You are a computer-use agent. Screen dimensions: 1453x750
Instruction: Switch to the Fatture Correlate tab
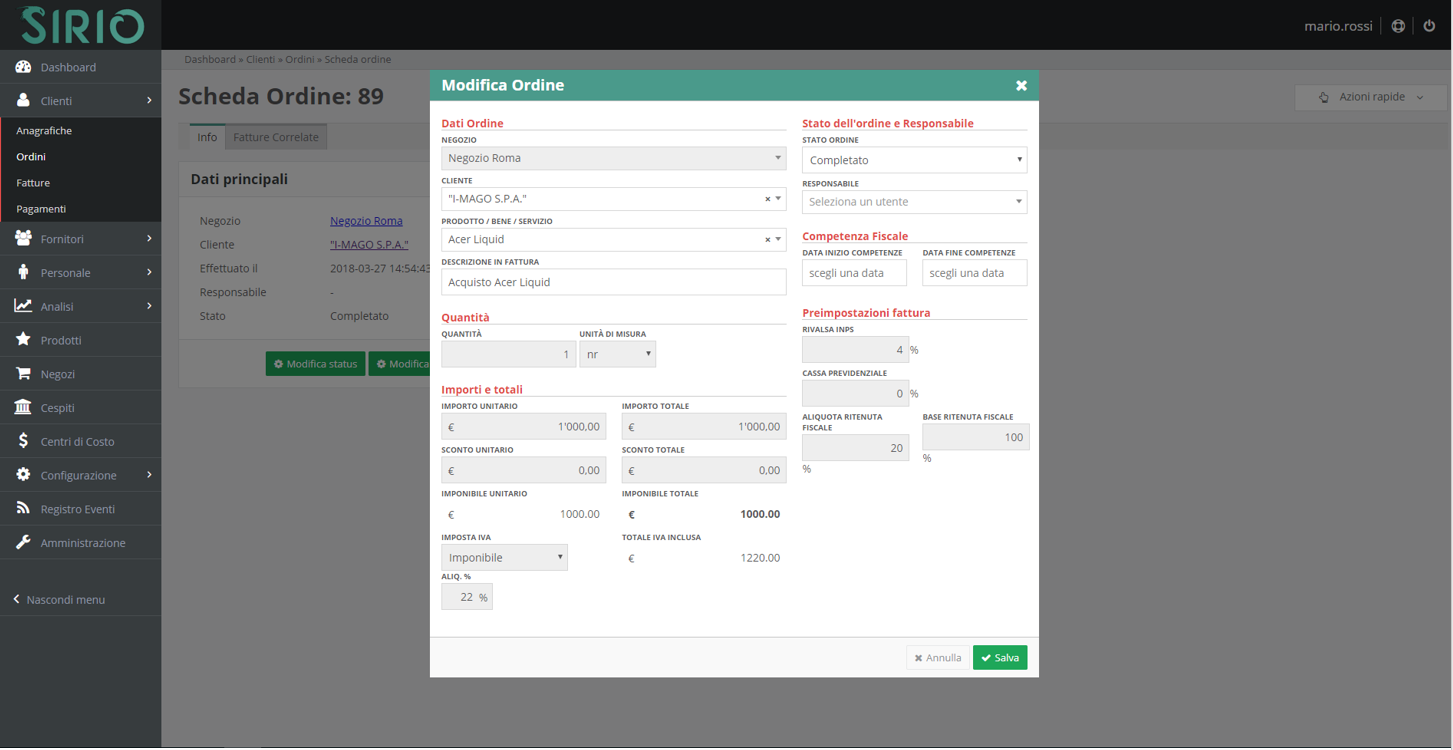coord(275,137)
